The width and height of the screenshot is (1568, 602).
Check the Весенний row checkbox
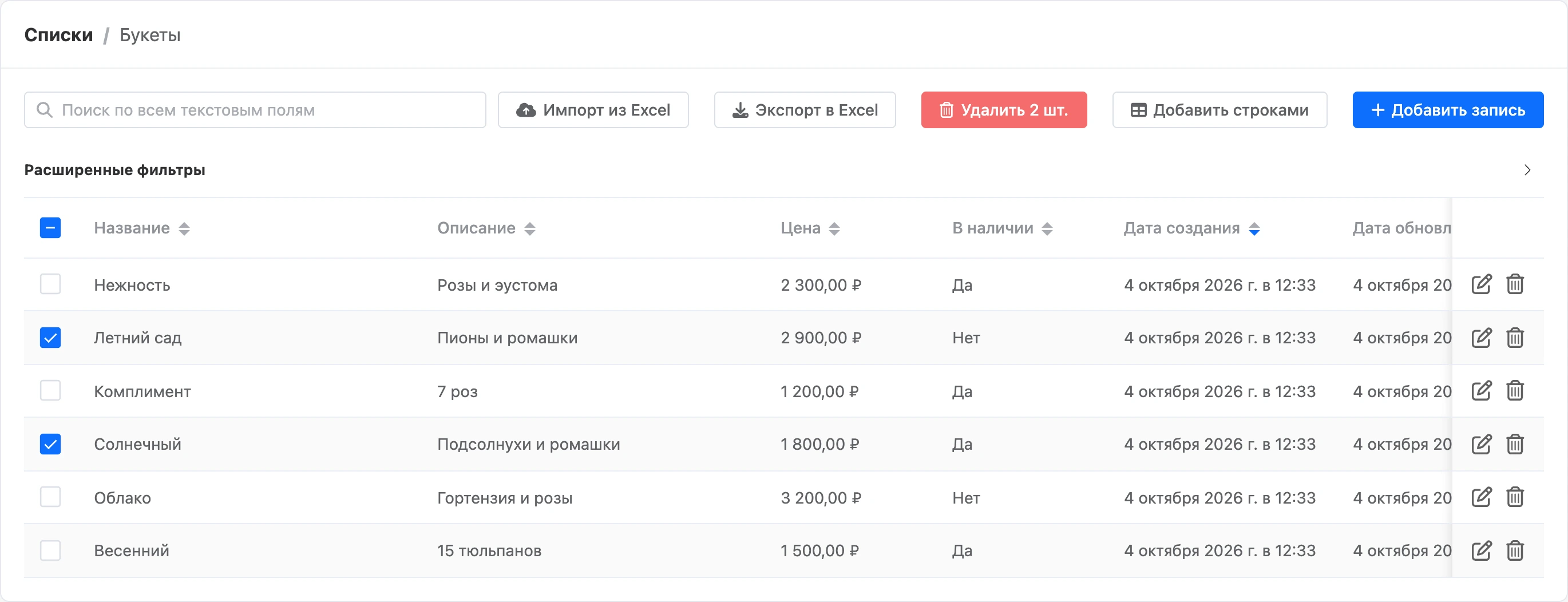pyautogui.click(x=50, y=551)
